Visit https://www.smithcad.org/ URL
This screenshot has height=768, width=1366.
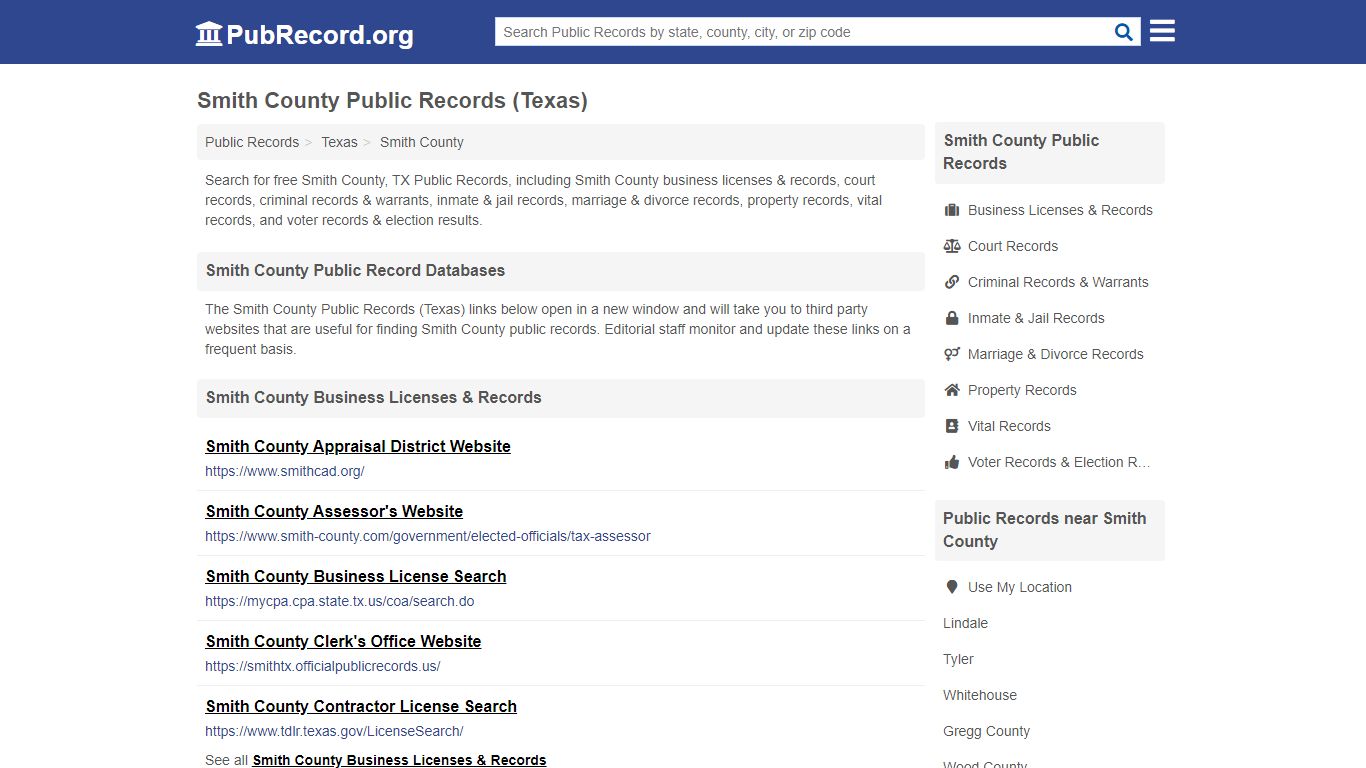(285, 471)
